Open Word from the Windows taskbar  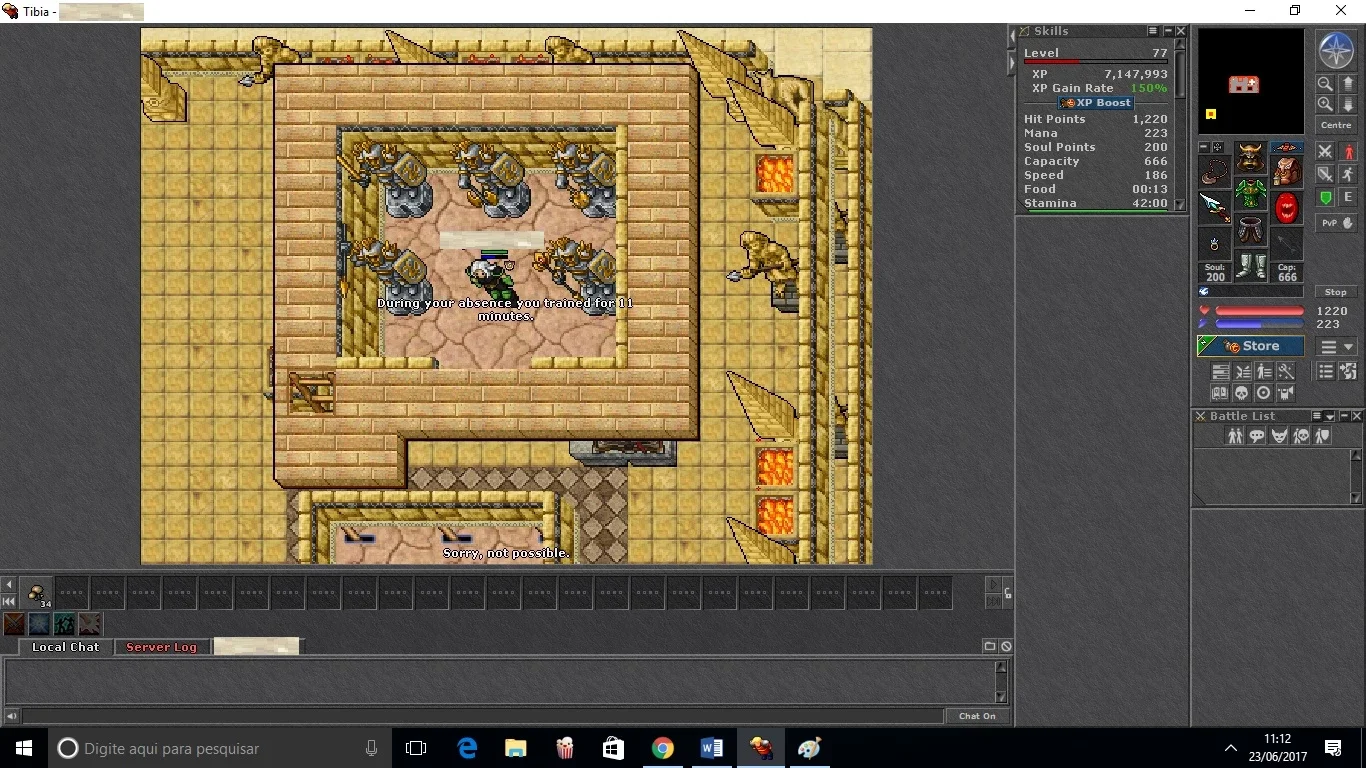pyautogui.click(x=712, y=748)
